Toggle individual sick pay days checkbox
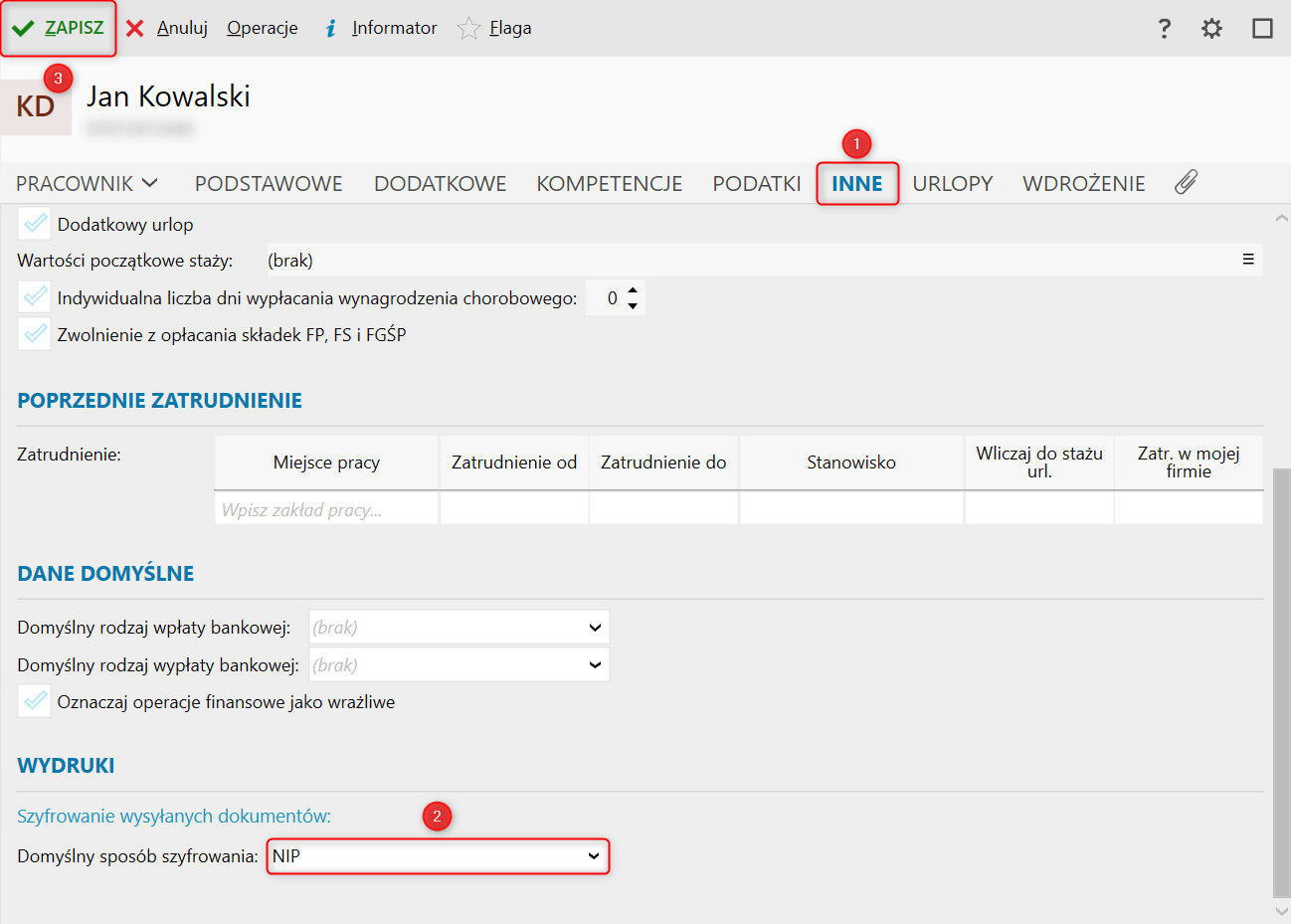1291x924 pixels. pyautogui.click(x=35, y=297)
